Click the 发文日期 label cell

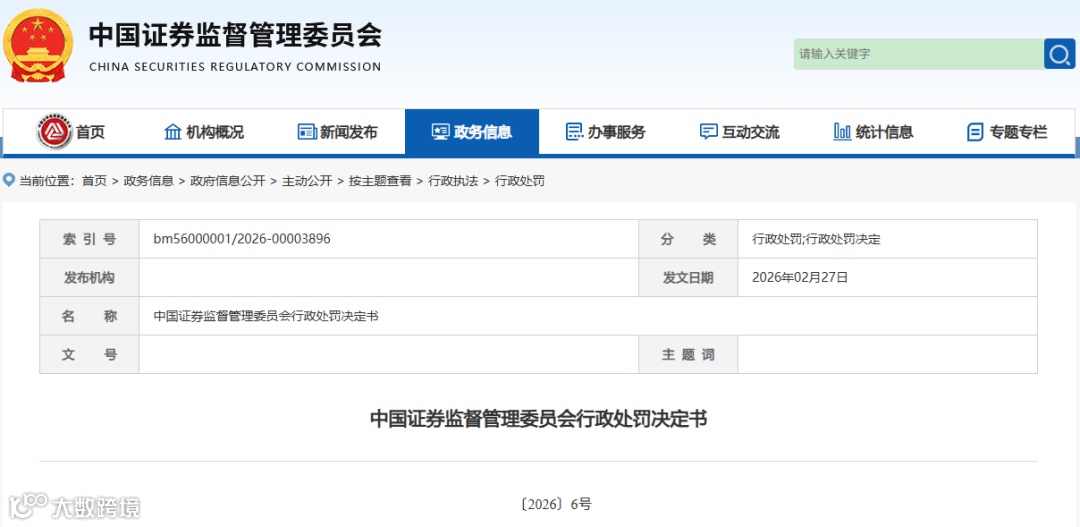(689, 278)
